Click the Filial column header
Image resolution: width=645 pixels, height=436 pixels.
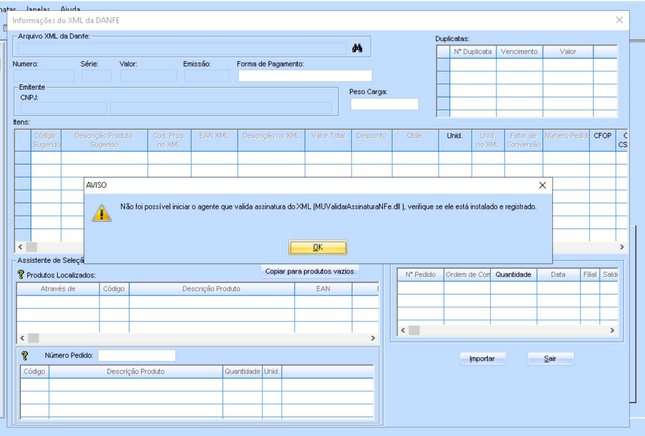pyautogui.click(x=590, y=275)
